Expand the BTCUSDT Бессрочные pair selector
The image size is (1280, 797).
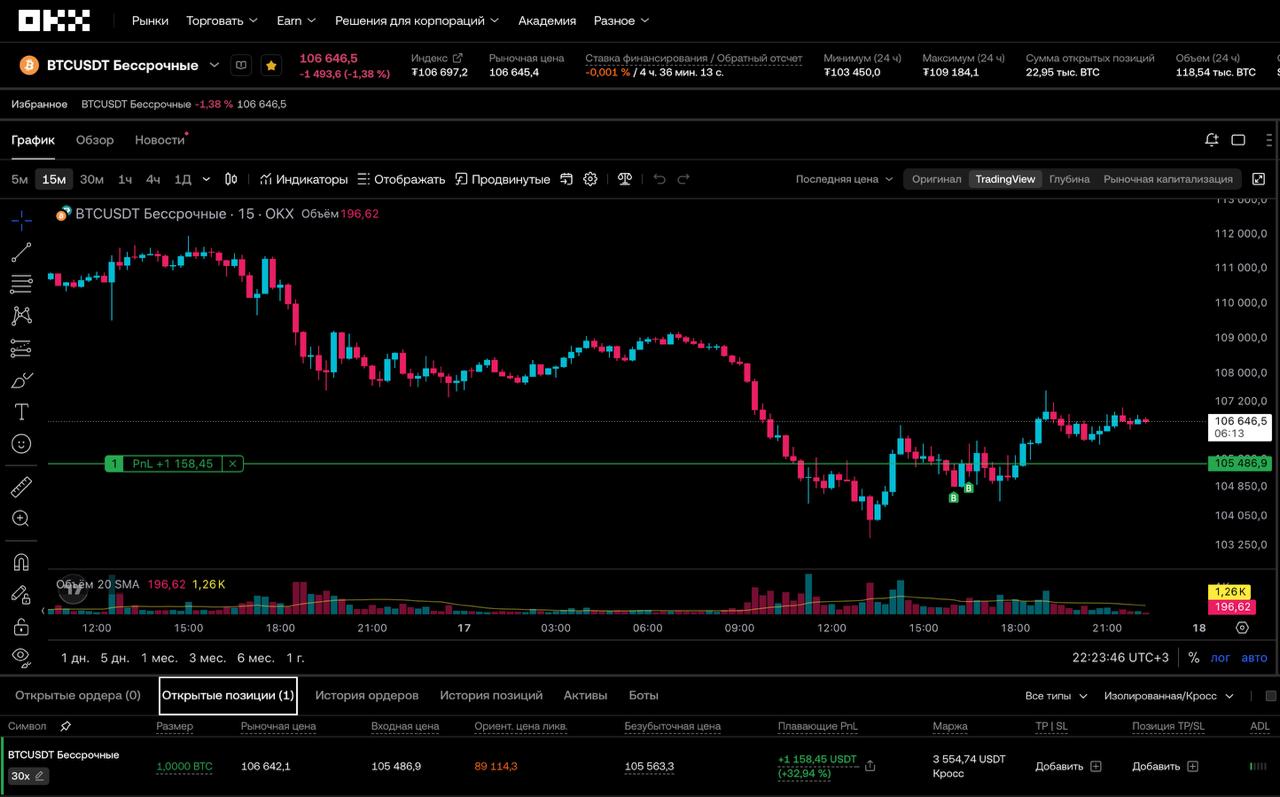click(x=214, y=65)
